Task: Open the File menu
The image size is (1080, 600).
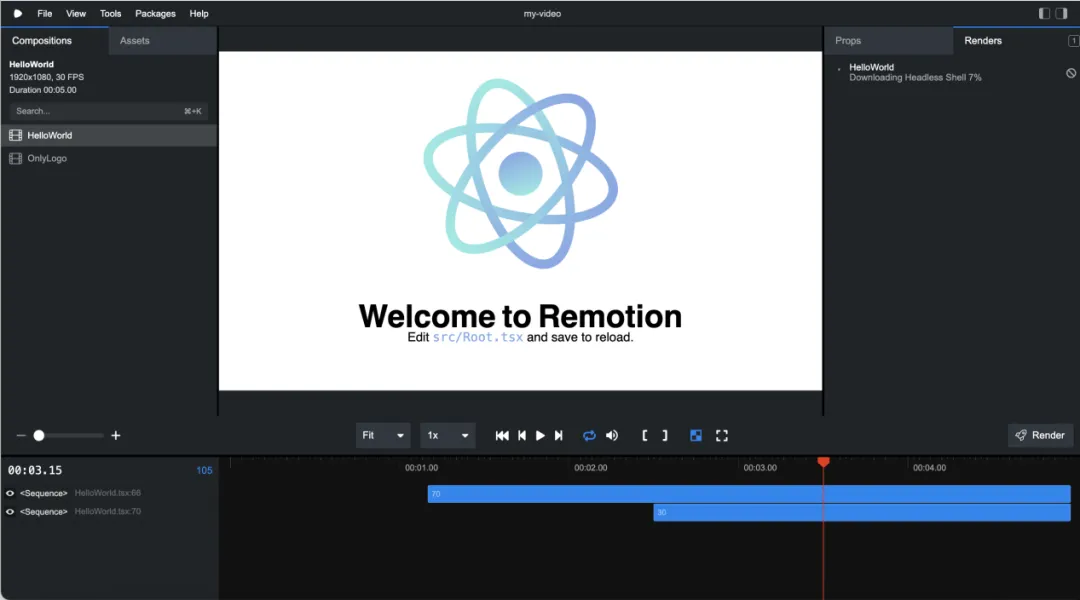Action: (x=45, y=14)
